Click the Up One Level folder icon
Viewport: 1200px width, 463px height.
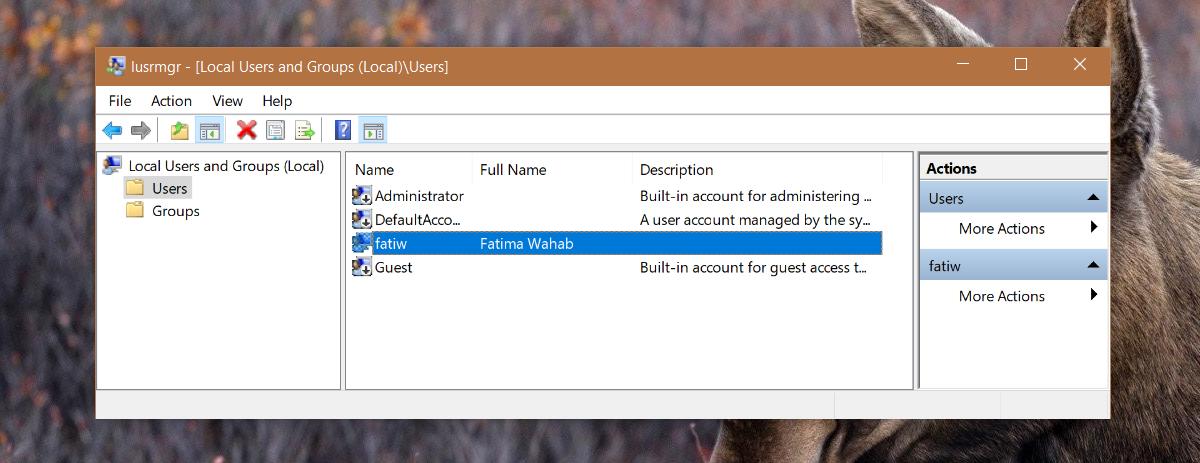tap(179, 130)
